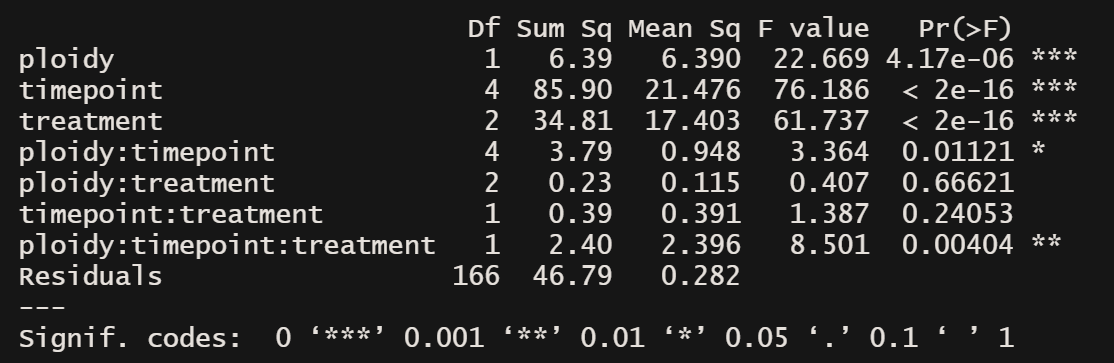
Task: Click the Mean Sq value 2.396
Action: click(x=701, y=246)
